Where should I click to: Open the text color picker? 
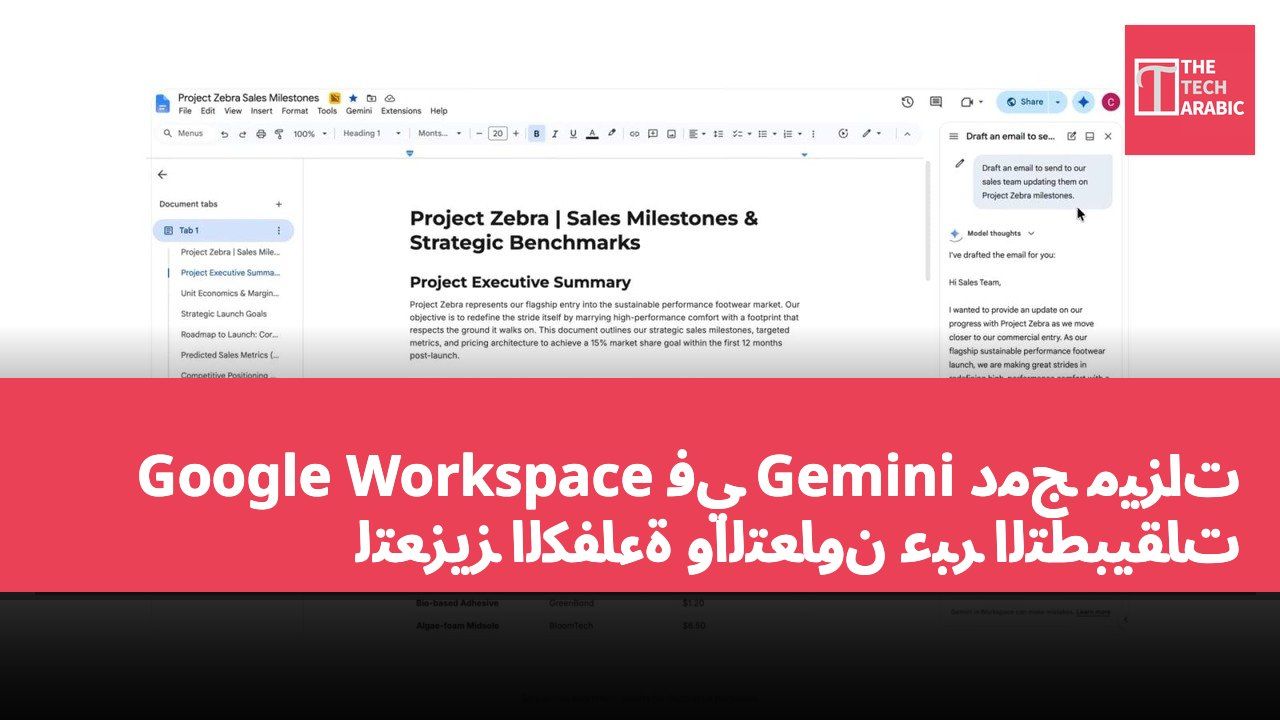[592, 133]
